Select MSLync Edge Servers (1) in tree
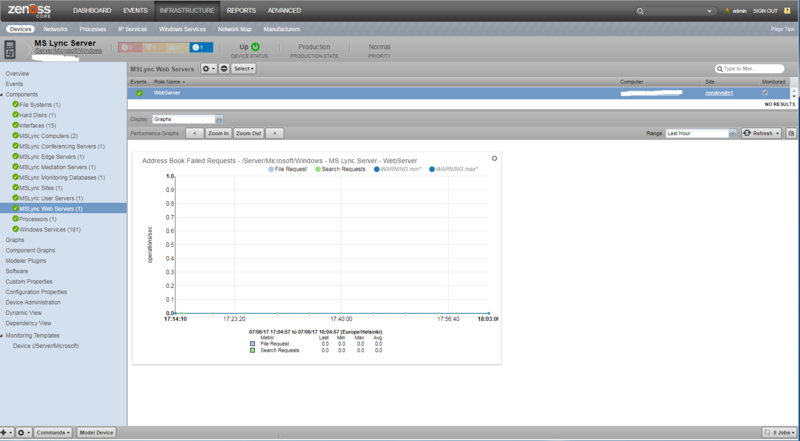The width and height of the screenshot is (800, 441). 52,157
